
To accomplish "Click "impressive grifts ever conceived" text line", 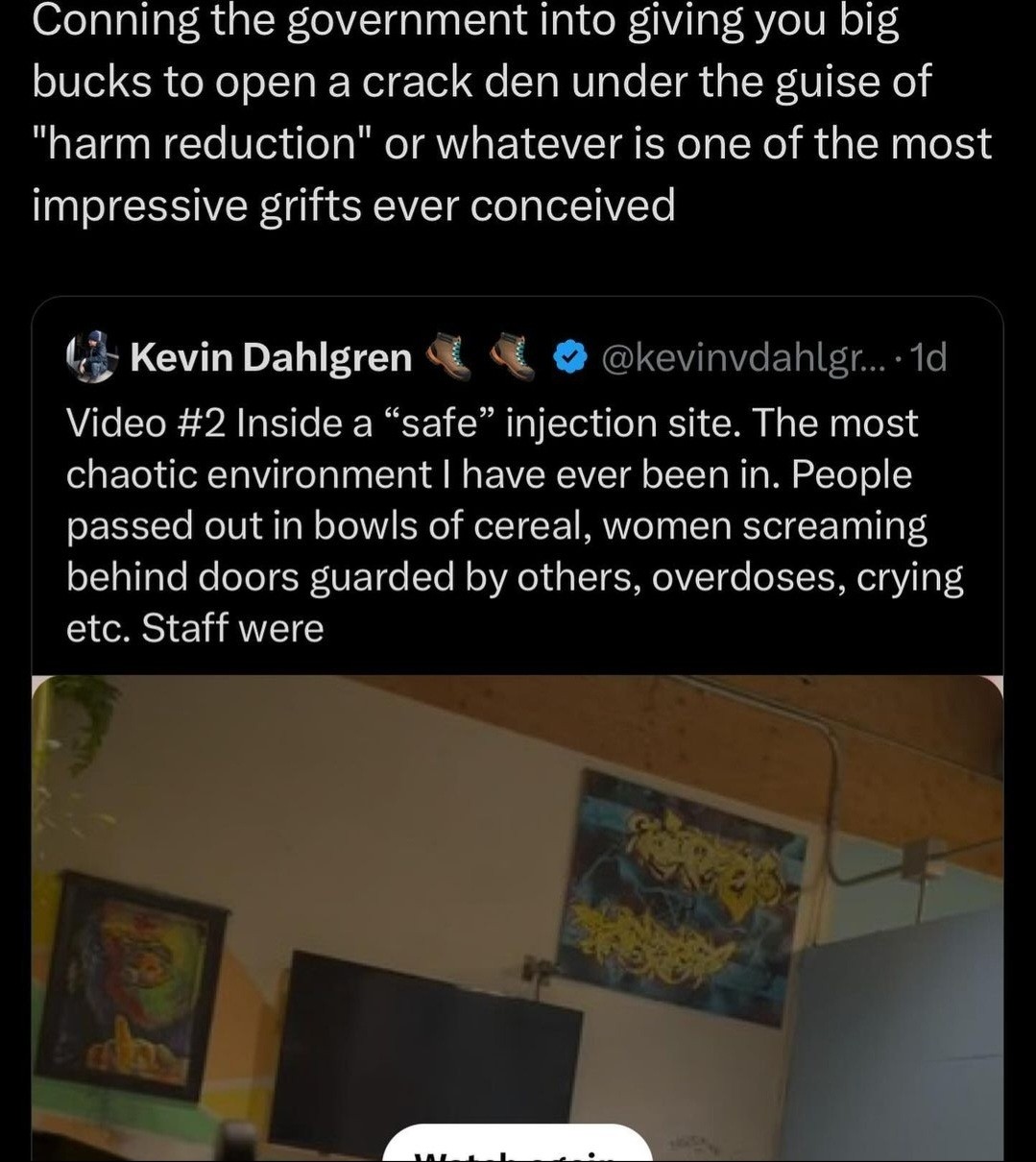I will tap(353, 204).
